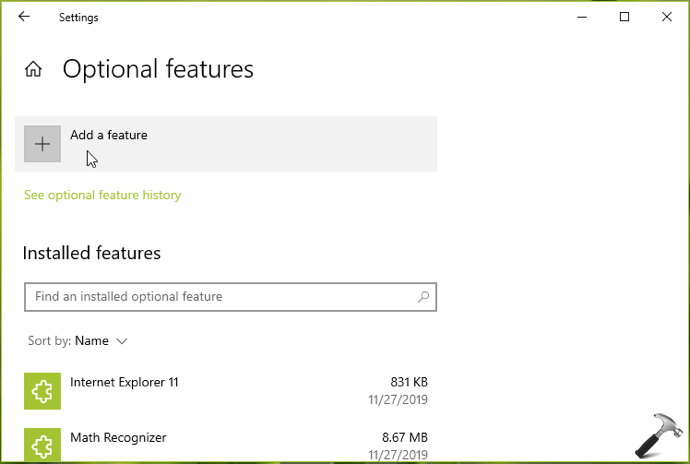Click the Installed features heading
This screenshot has height=464, width=690.
click(x=92, y=253)
